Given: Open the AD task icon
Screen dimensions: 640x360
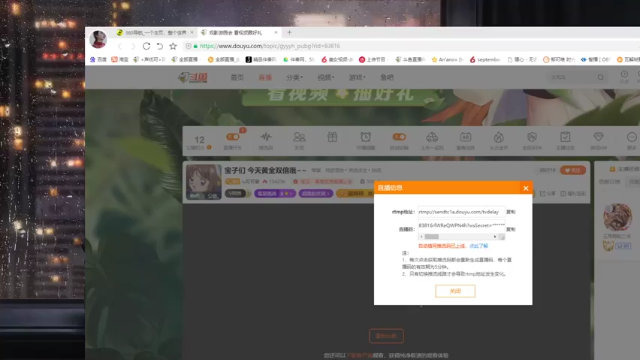Looking at the screenshot, I should [x=465, y=137].
